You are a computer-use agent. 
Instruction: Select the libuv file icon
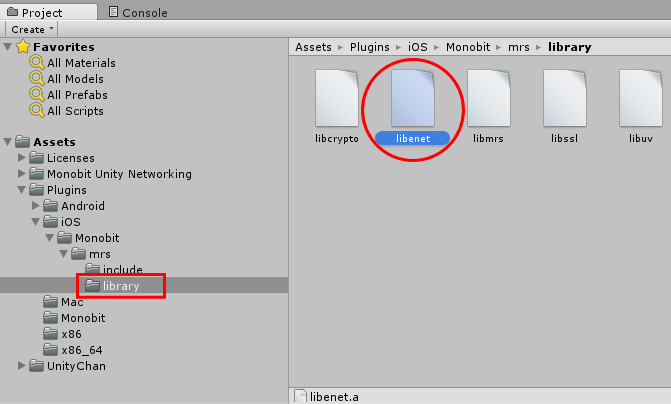click(641, 98)
